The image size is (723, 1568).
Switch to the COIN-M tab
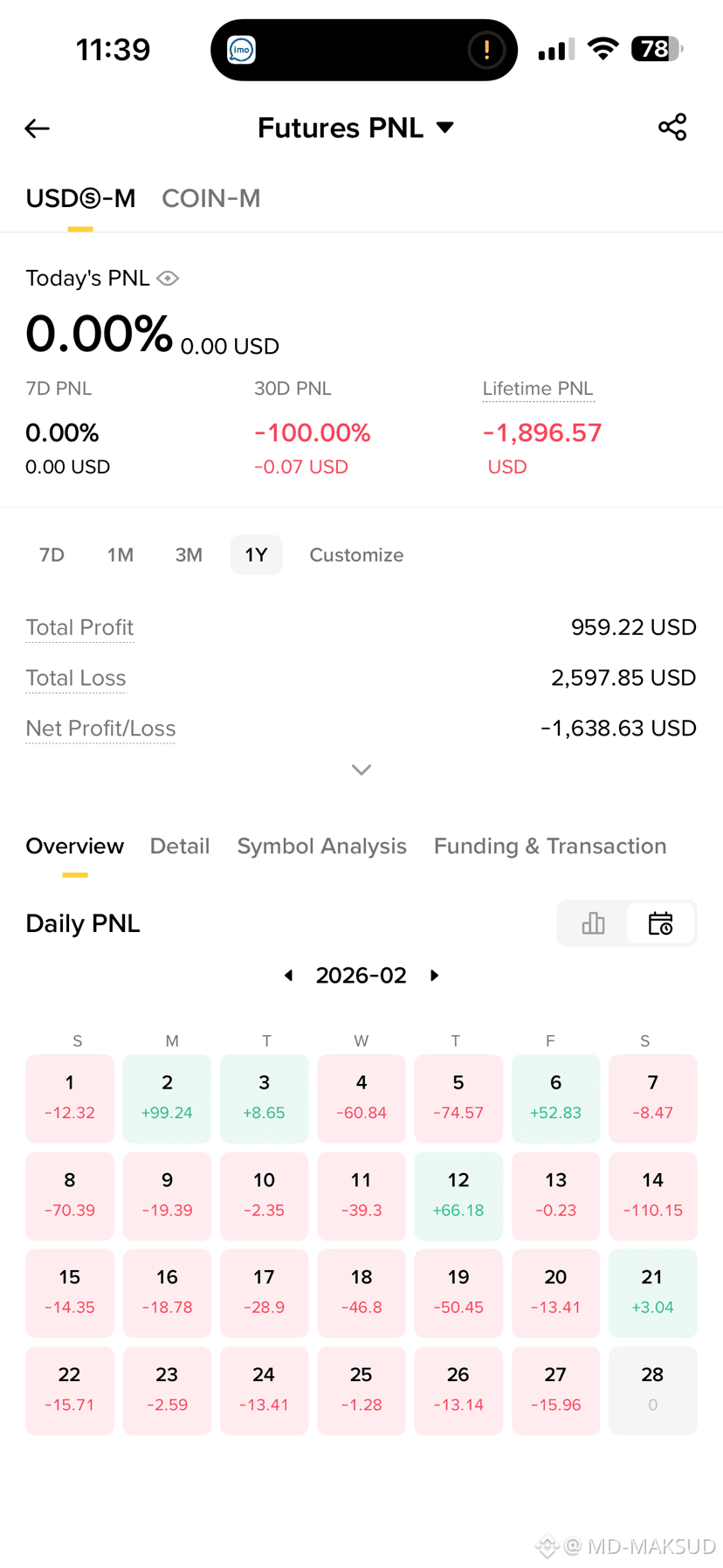coord(211,198)
